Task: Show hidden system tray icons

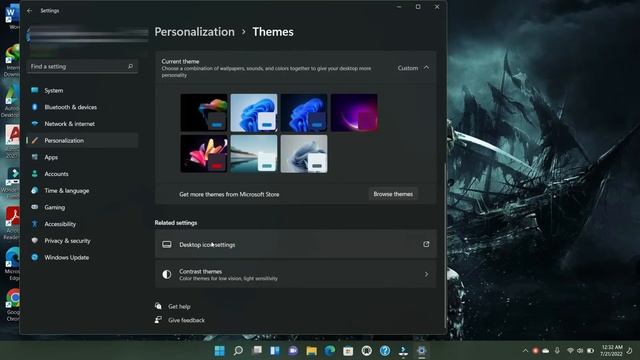Action: point(525,351)
